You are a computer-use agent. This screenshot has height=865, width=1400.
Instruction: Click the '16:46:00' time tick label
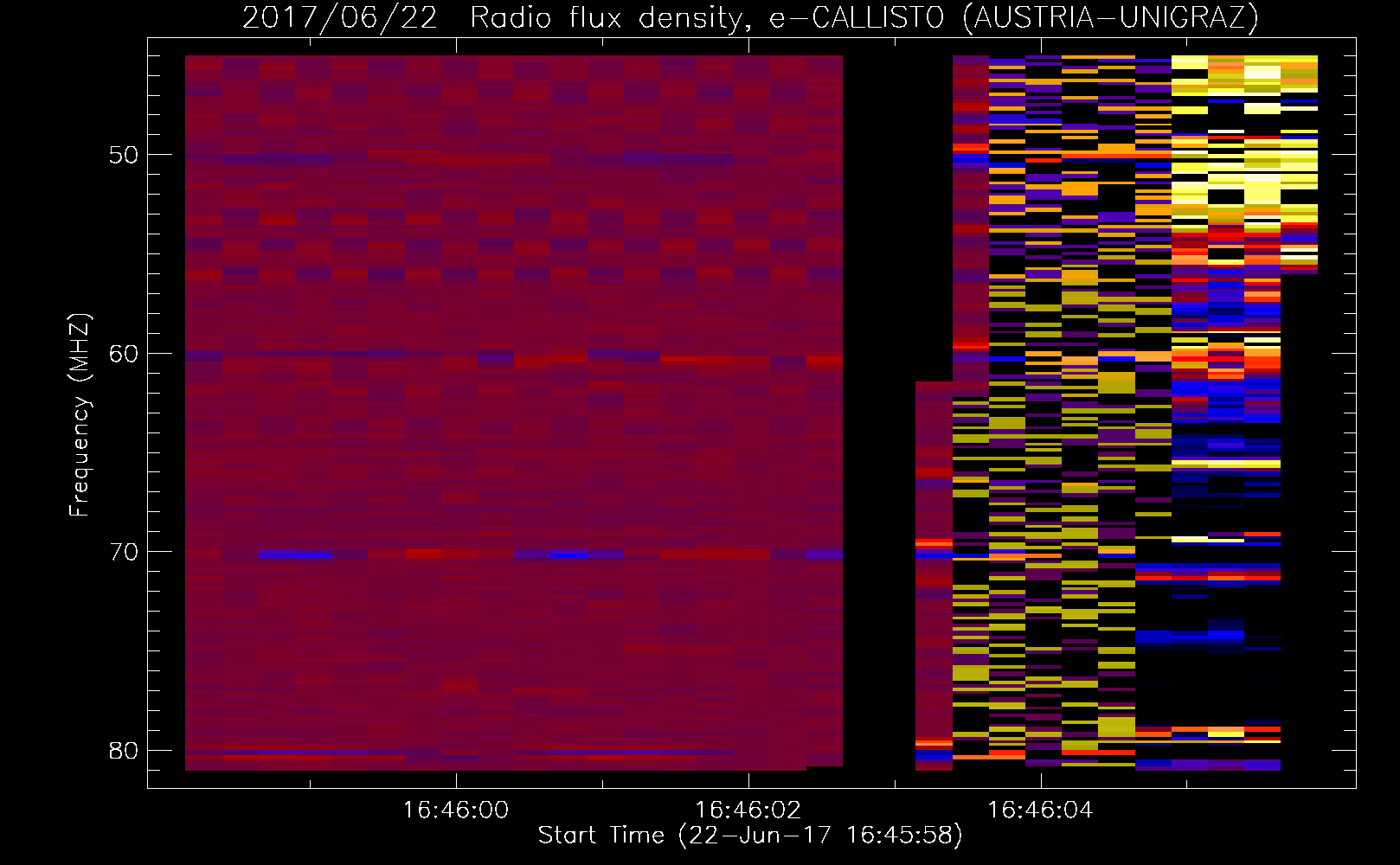tap(455, 810)
